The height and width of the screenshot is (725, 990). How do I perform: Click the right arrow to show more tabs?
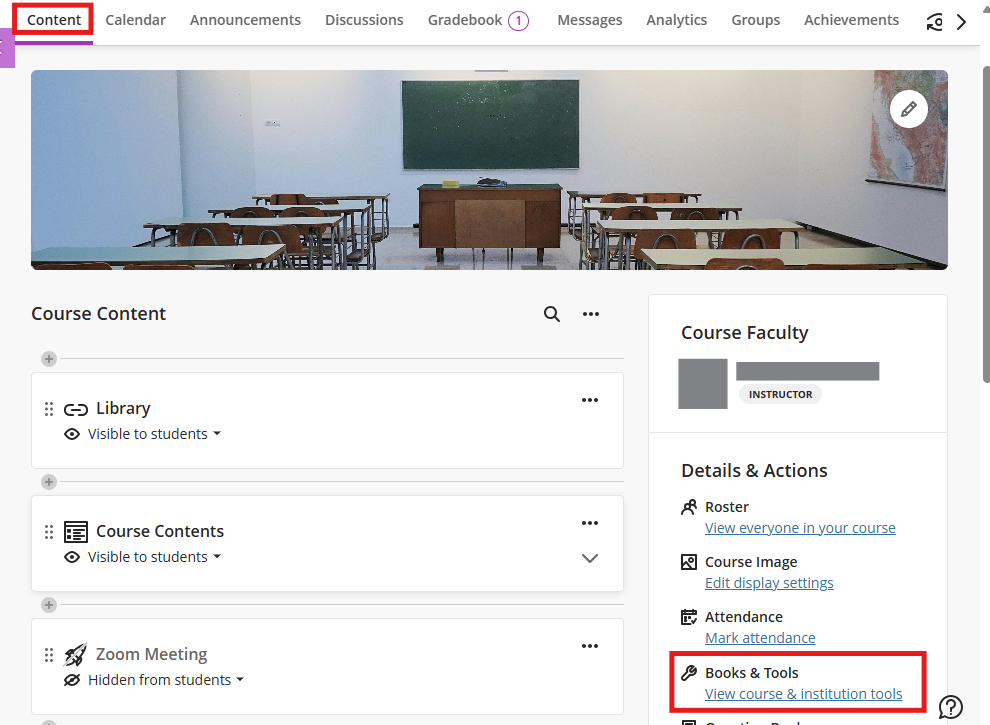point(962,22)
